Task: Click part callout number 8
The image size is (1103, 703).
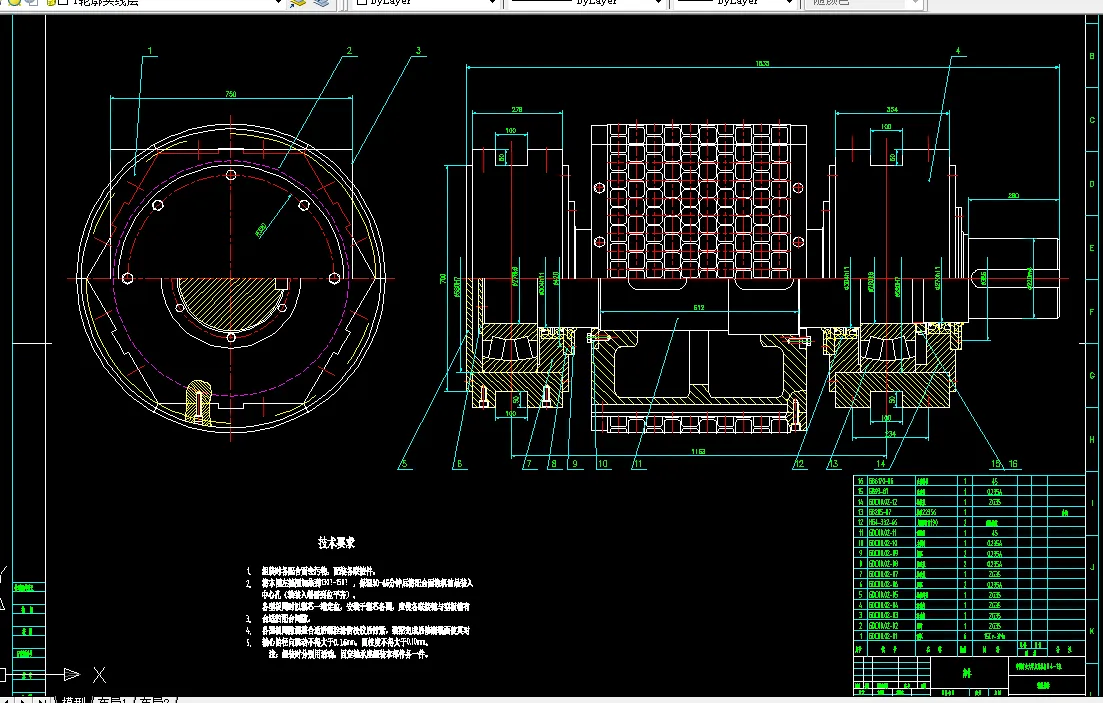Action: [554, 464]
